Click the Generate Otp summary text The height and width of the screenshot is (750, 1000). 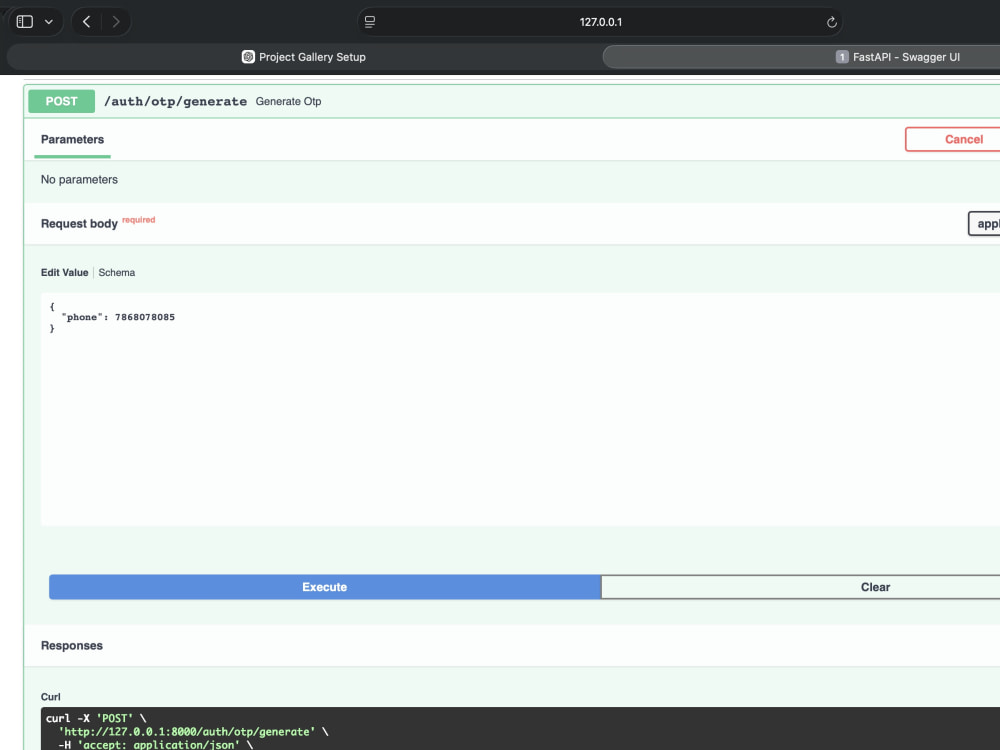[x=288, y=101]
